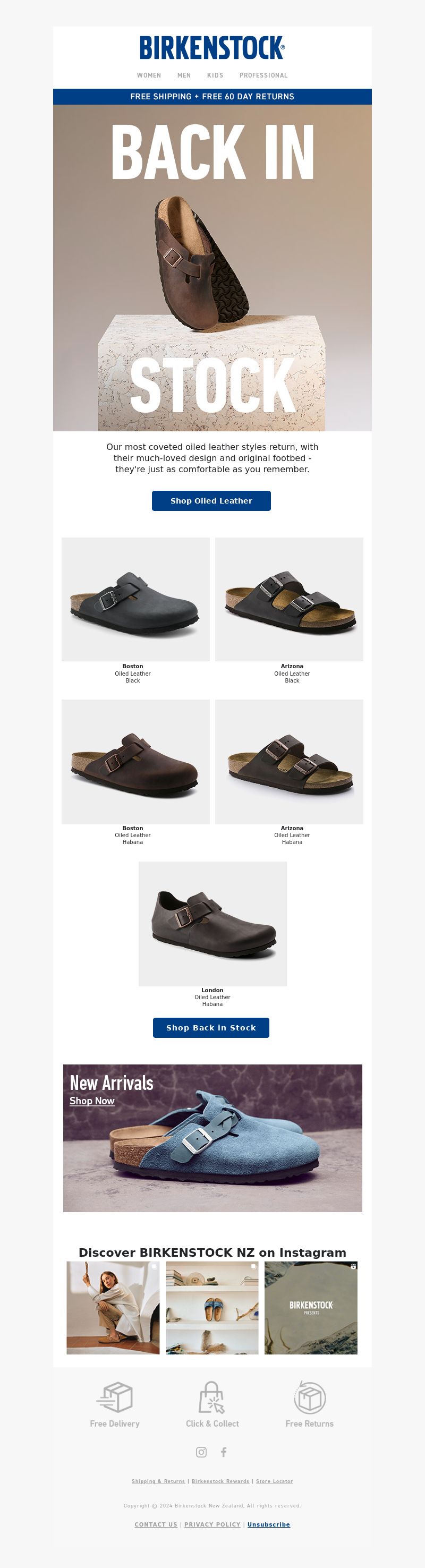Open the Instagram icon in the footer
425x1568 pixels.
(201, 1452)
